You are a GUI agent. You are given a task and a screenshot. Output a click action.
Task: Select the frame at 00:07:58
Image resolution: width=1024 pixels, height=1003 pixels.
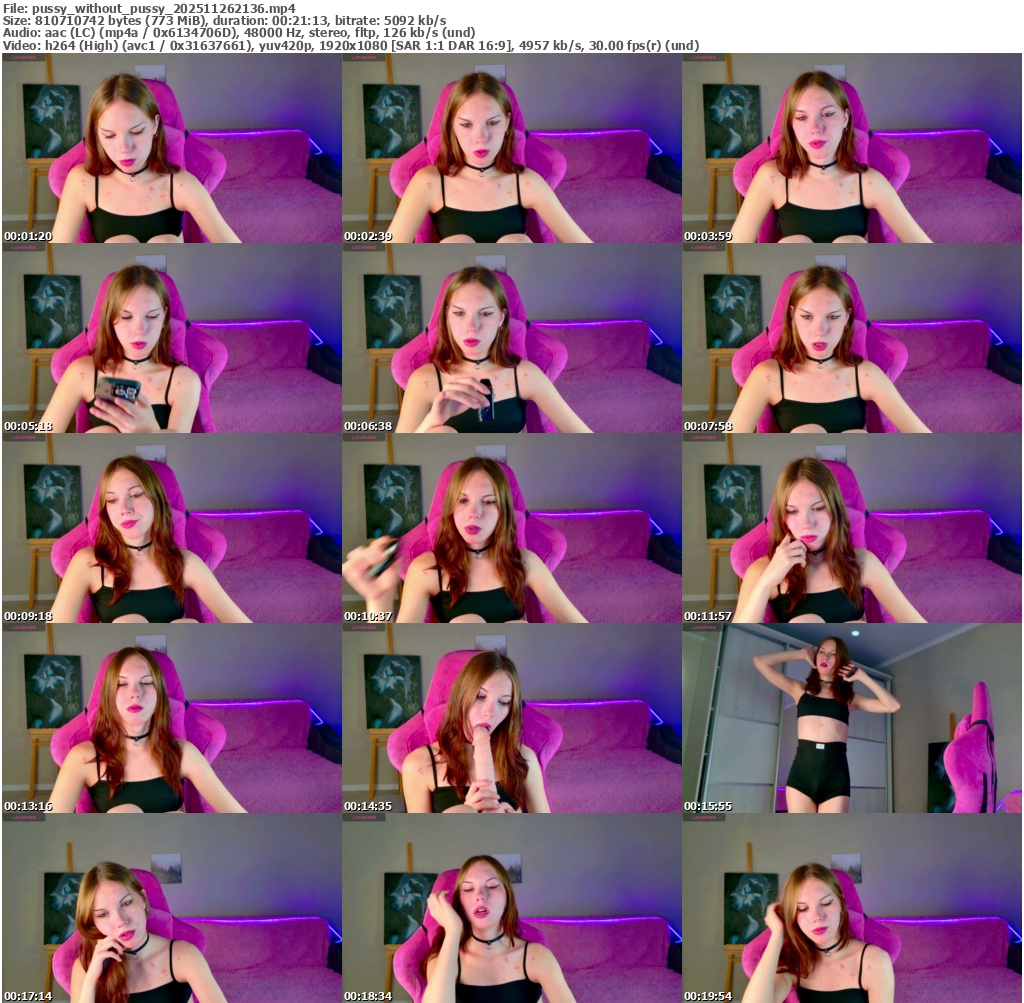[x=852, y=338]
